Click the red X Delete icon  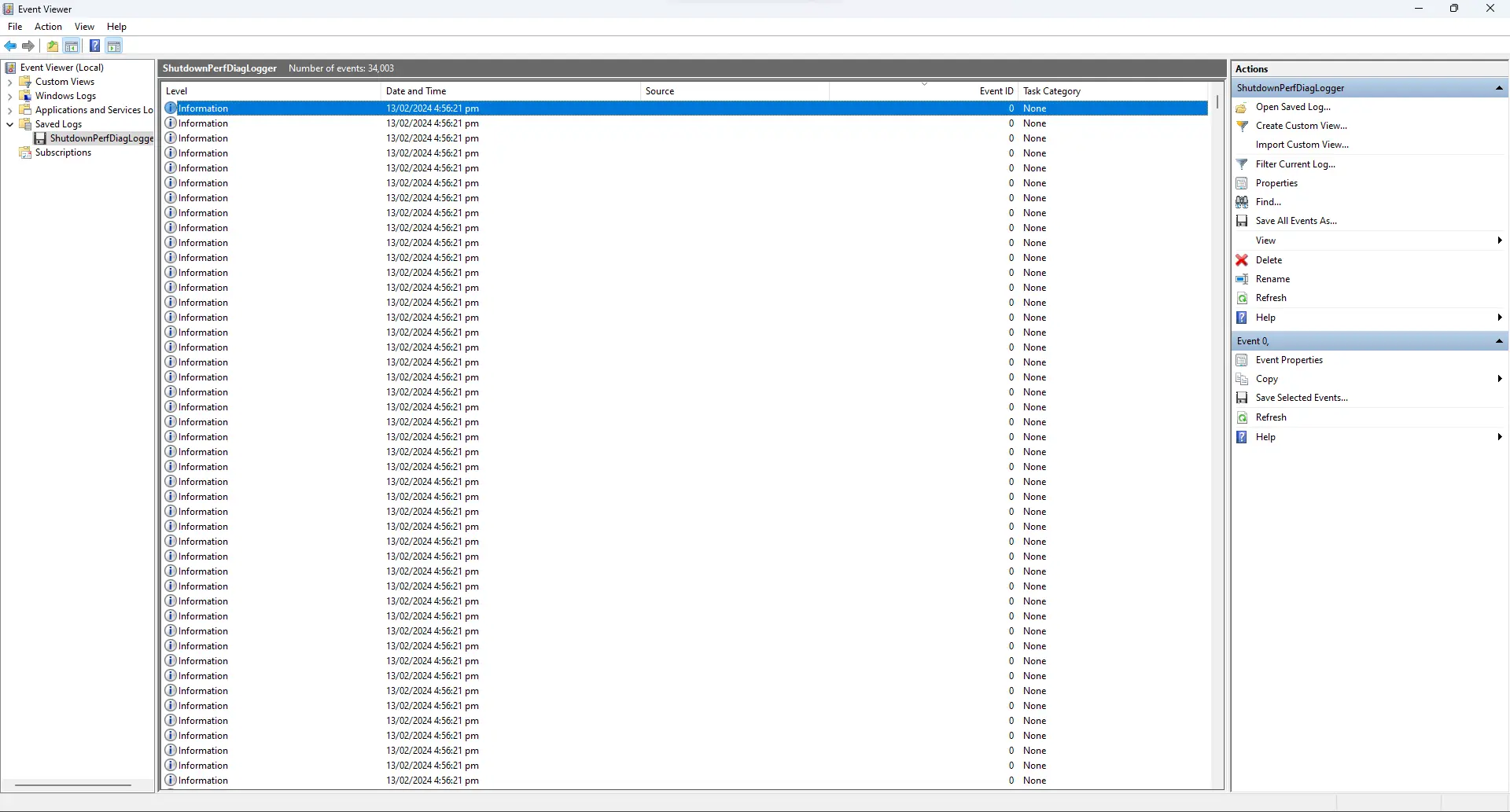tap(1242, 260)
